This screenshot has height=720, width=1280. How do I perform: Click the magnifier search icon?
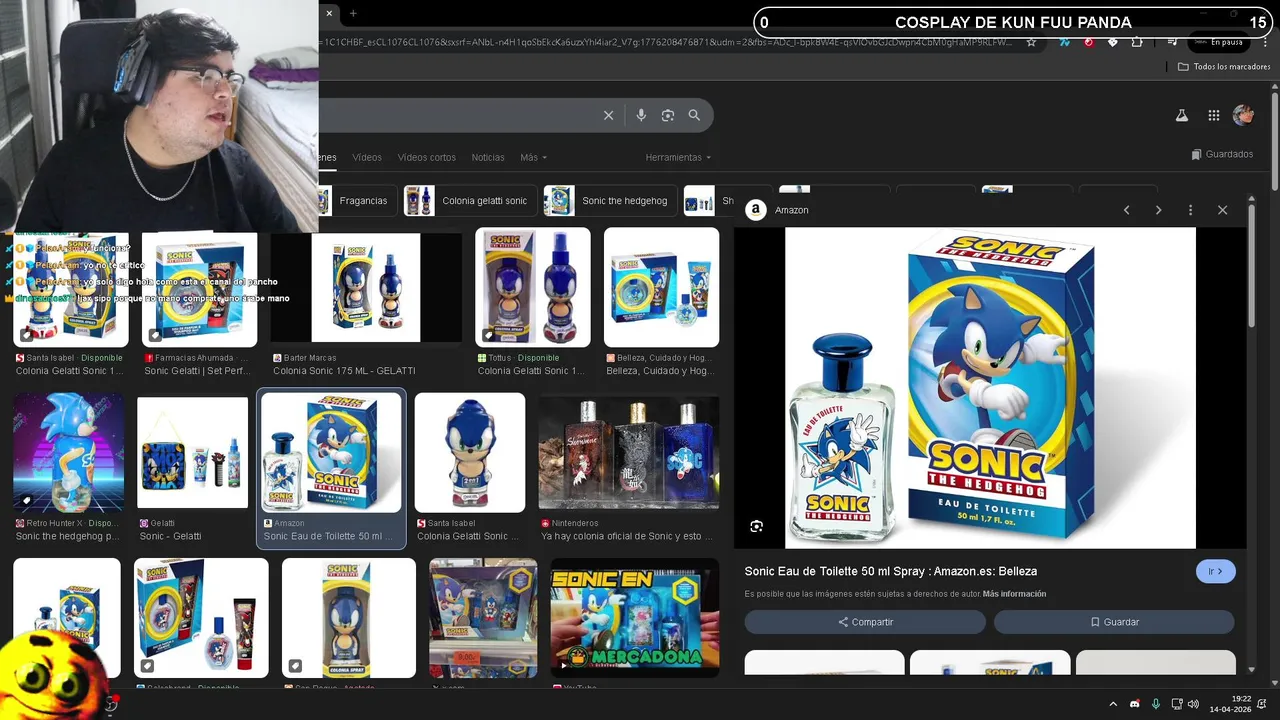[x=694, y=115]
